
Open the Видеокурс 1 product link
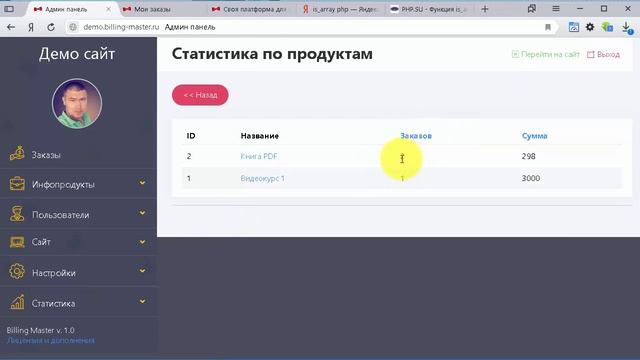pyautogui.click(x=262, y=178)
